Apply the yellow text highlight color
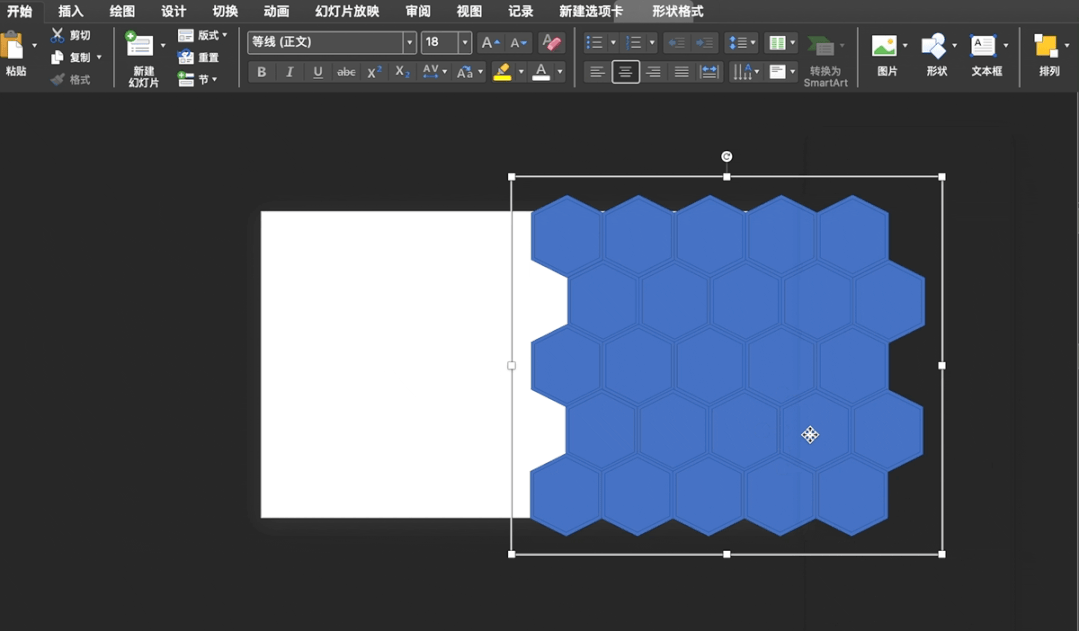 [x=502, y=72]
